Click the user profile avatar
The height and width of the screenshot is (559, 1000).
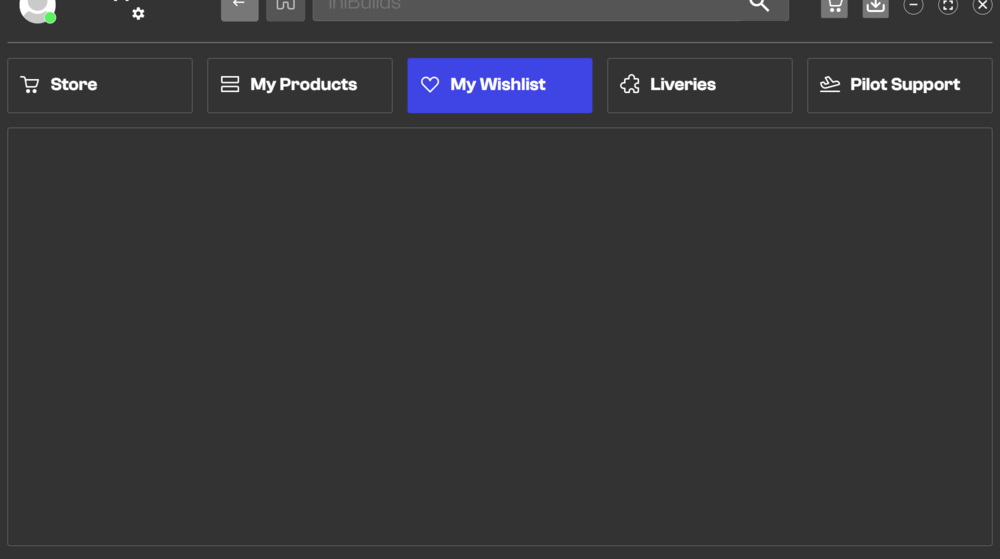click(x=37, y=8)
